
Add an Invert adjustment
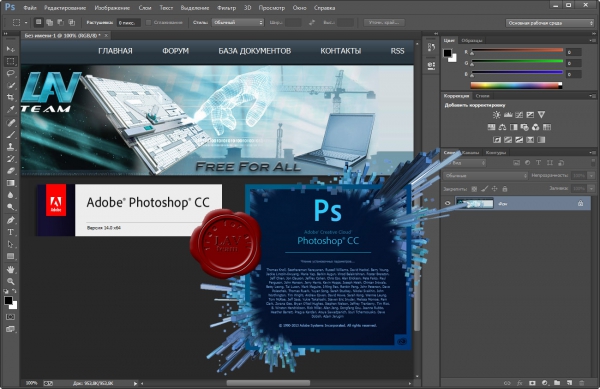(497, 140)
